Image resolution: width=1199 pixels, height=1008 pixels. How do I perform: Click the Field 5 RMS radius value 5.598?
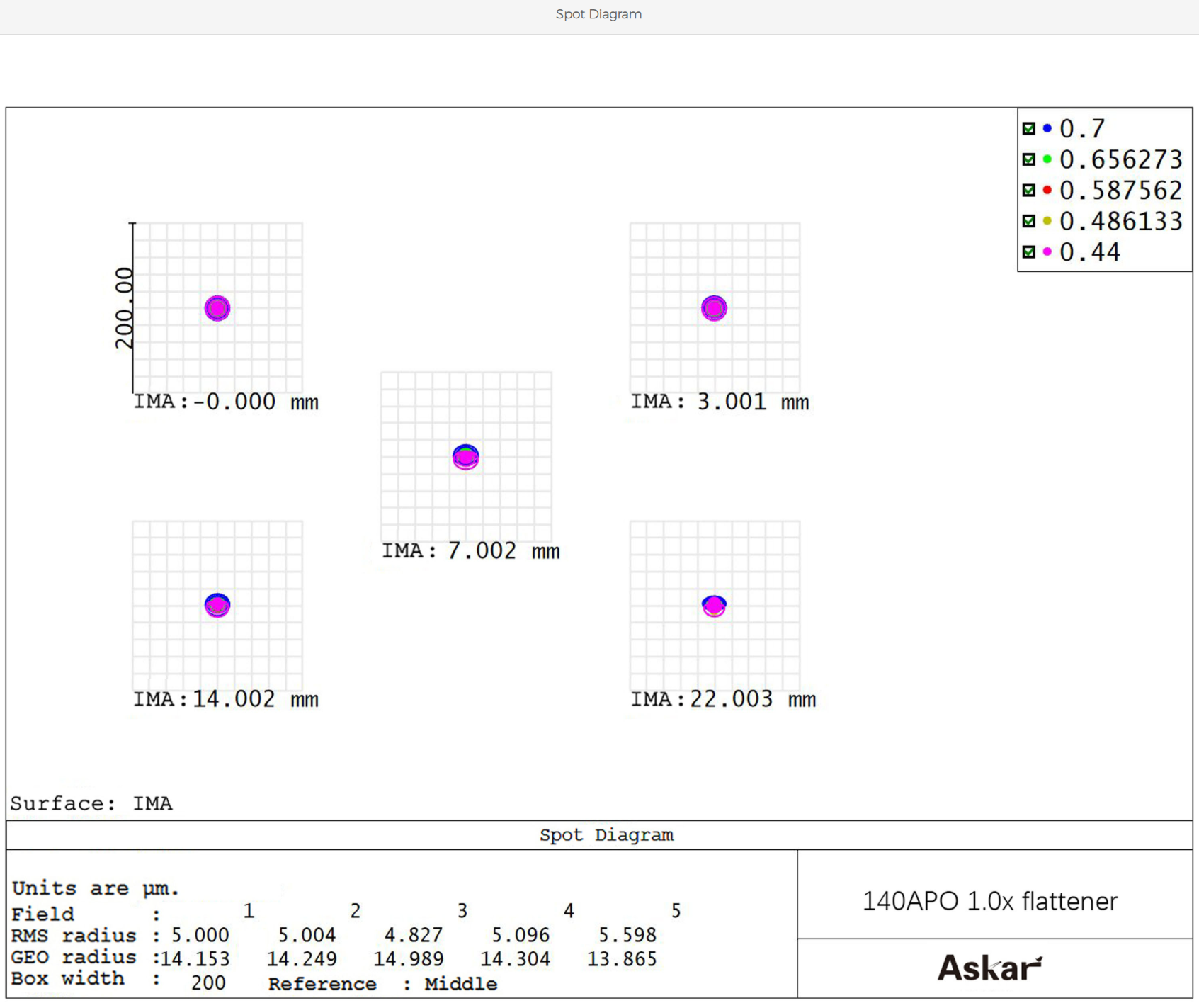[627, 935]
